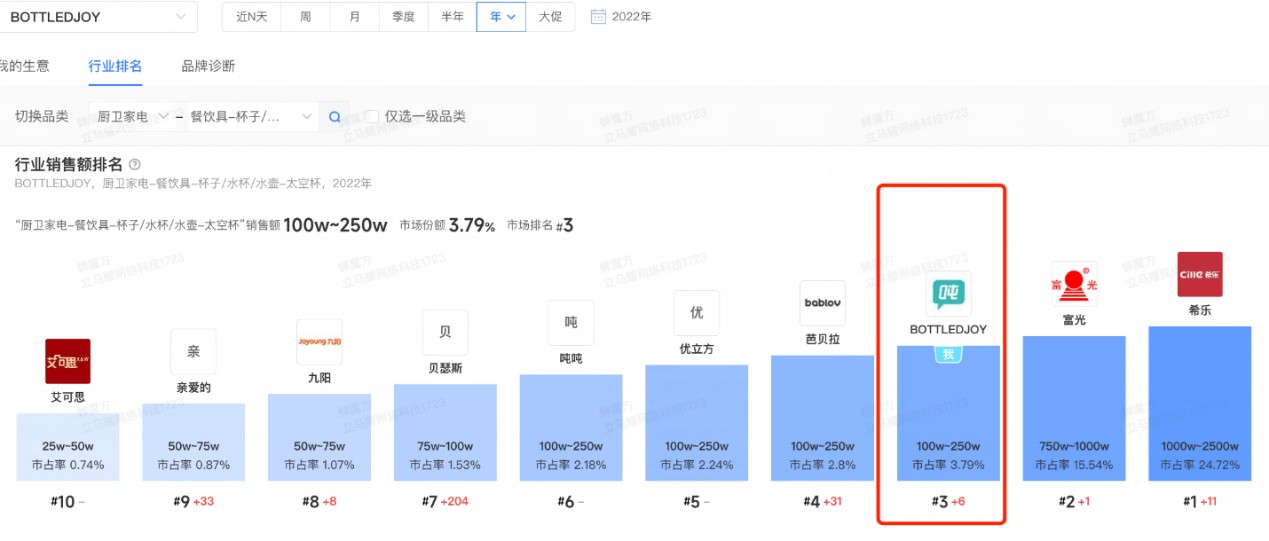This screenshot has width=1269, height=541.
Task: Select the 月 time range
Action: [x=354, y=17]
